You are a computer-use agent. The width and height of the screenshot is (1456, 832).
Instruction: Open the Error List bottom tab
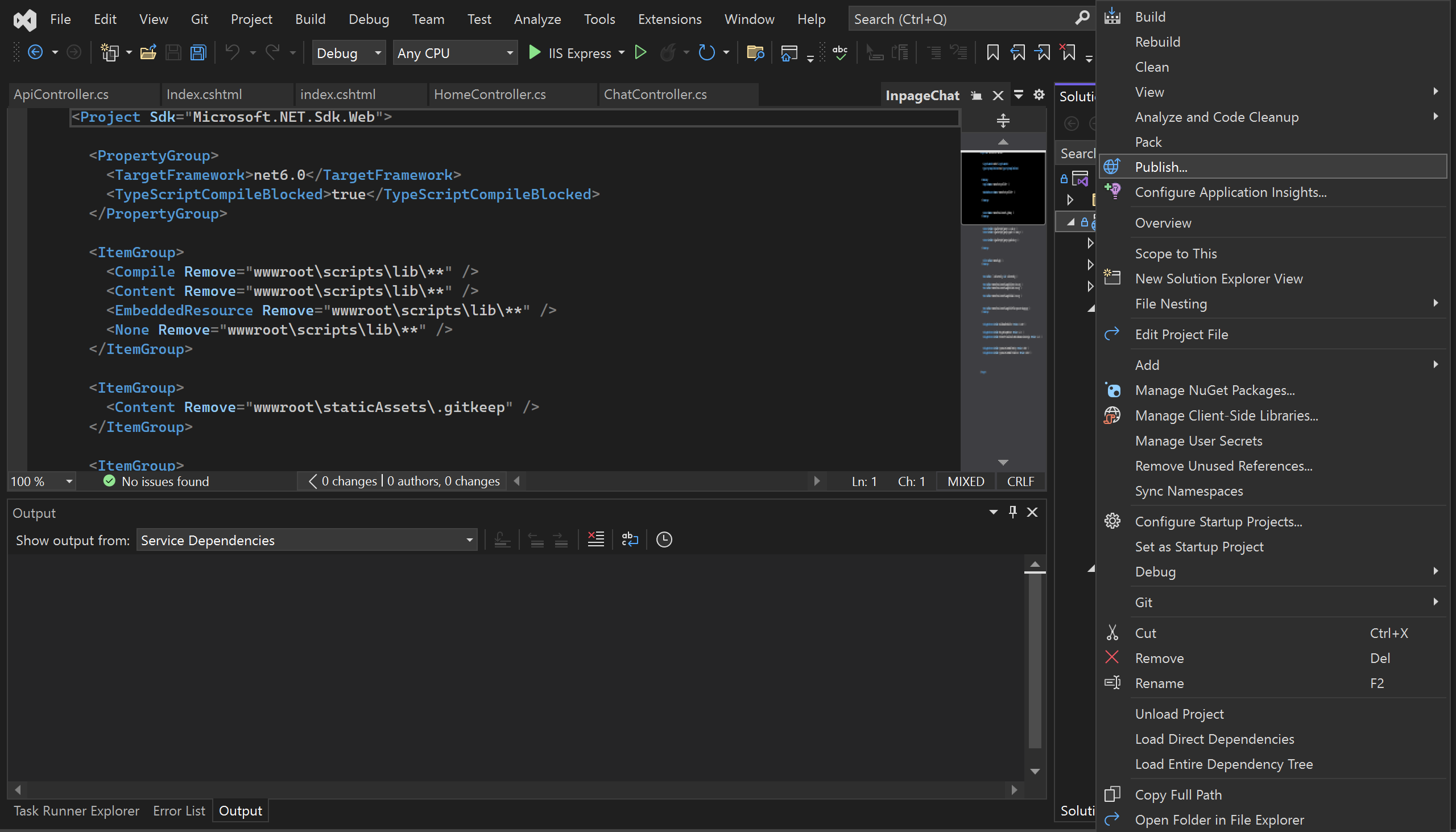coord(179,810)
